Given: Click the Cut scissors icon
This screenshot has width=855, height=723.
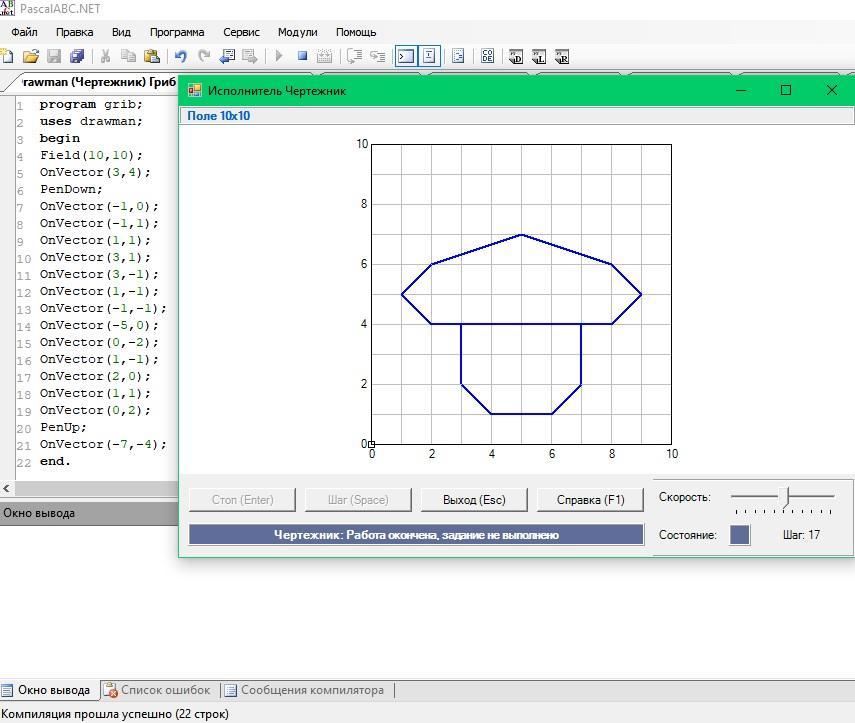Looking at the screenshot, I should tap(104, 57).
